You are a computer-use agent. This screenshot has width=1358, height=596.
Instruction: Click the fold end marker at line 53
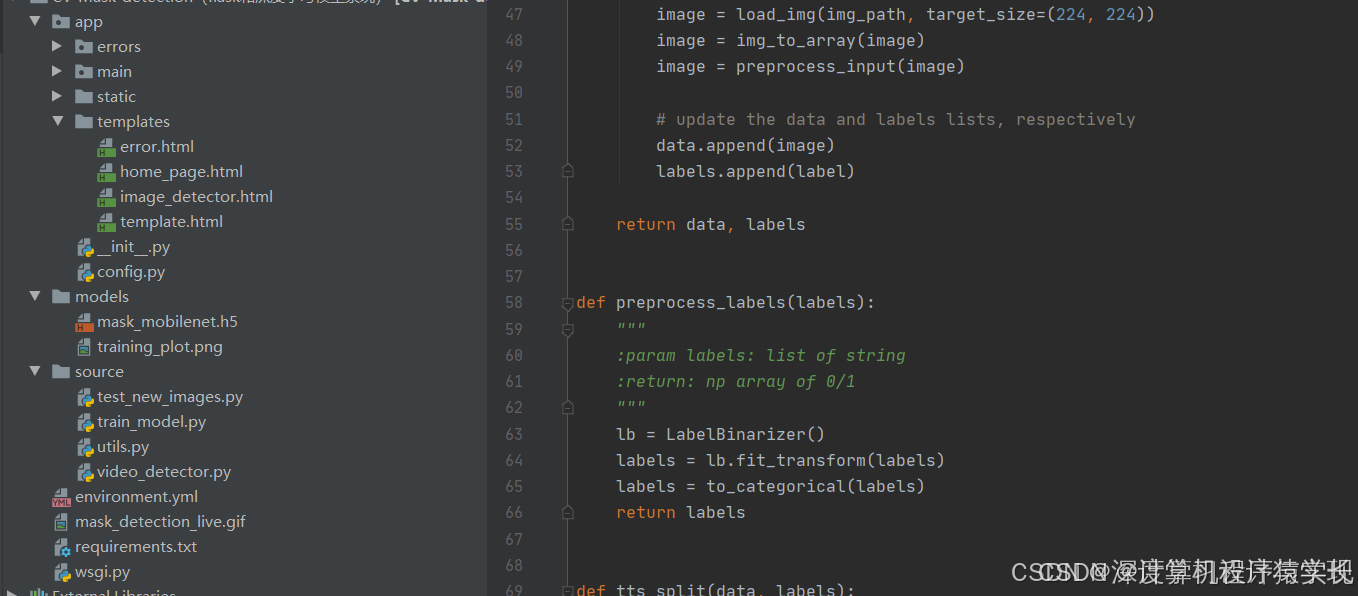[x=568, y=171]
